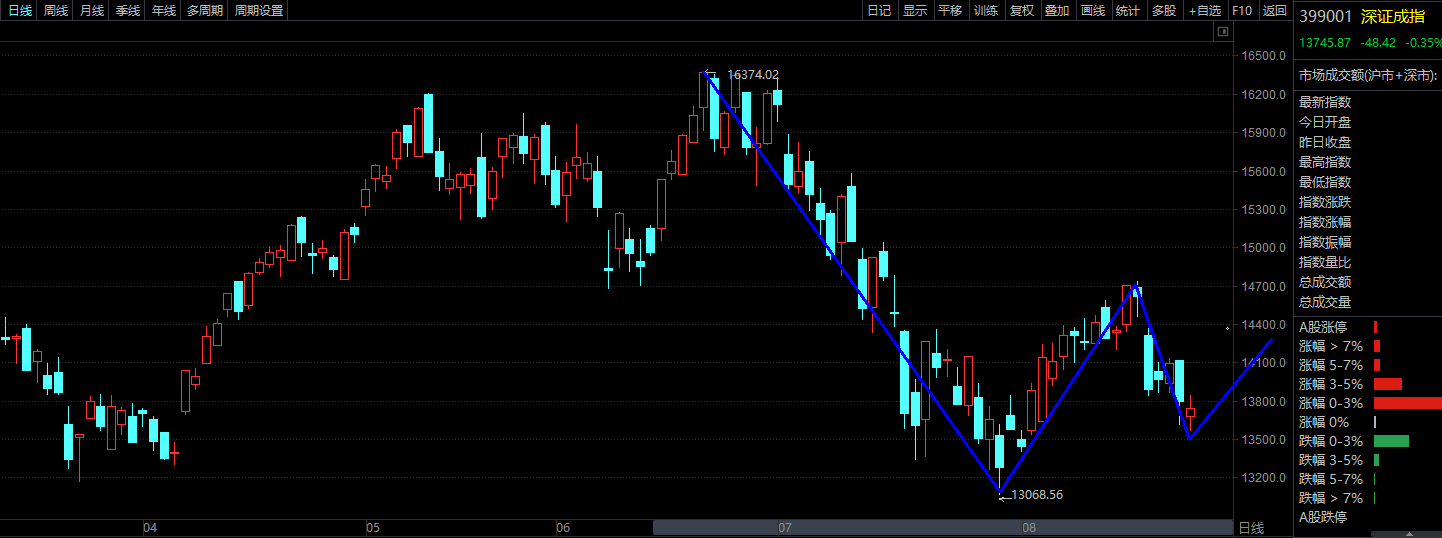1442x538 pixels.
Task: Open the 叠加 overlay option
Action: [1057, 10]
